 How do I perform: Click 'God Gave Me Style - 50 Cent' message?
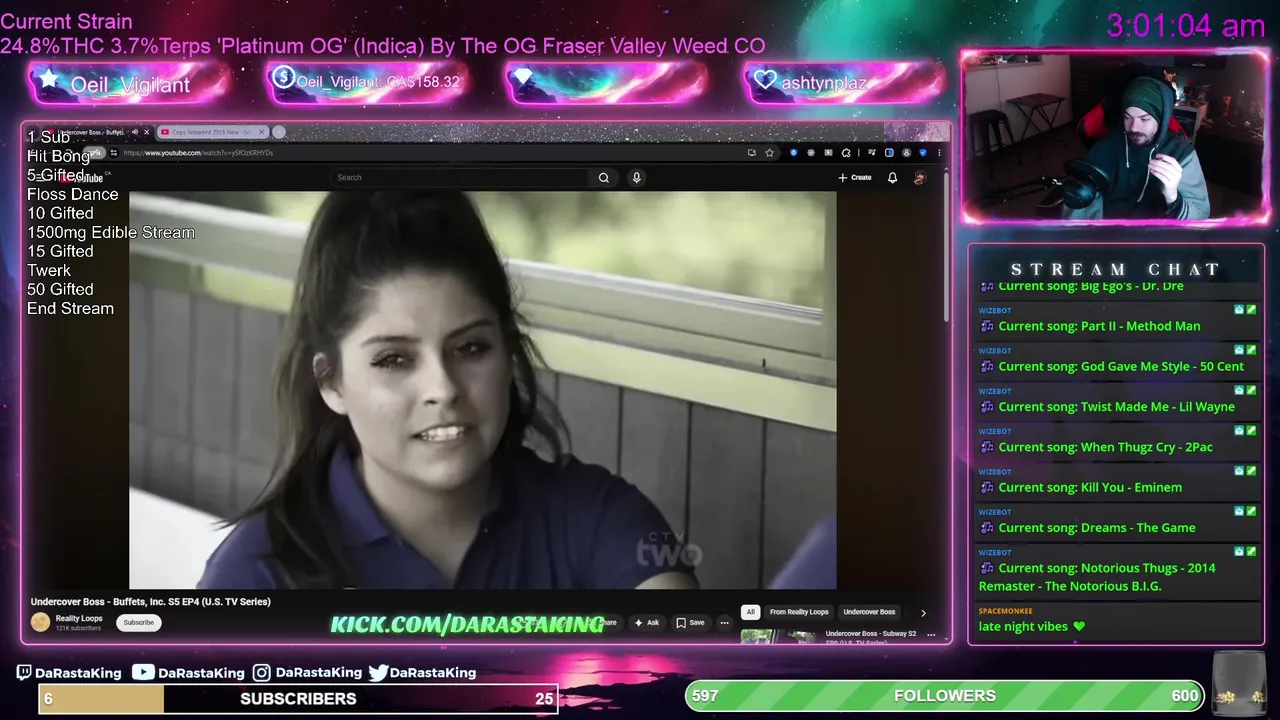pos(1121,367)
